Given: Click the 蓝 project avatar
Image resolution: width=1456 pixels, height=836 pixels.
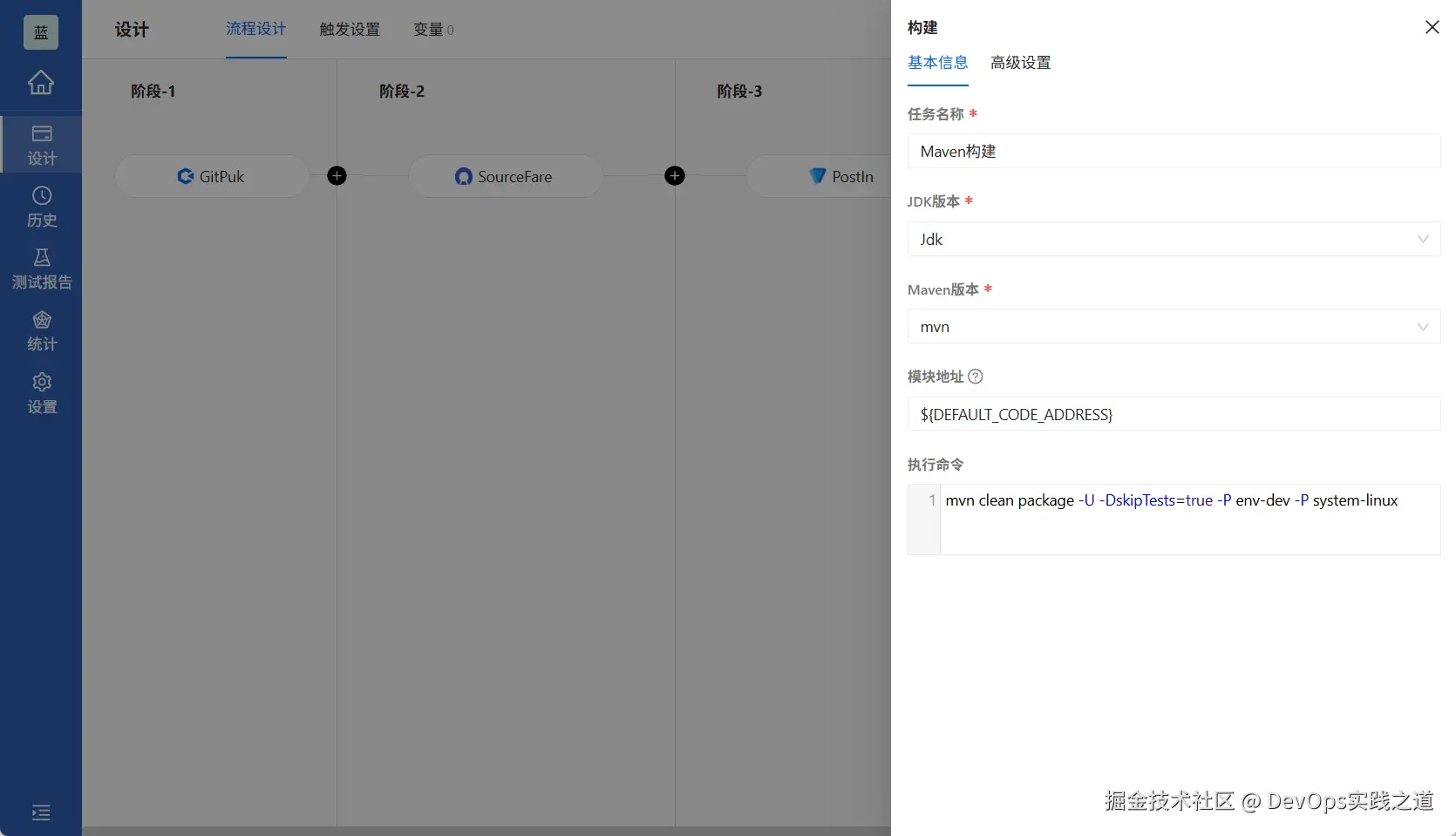Looking at the screenshot, I should [41, 32].
